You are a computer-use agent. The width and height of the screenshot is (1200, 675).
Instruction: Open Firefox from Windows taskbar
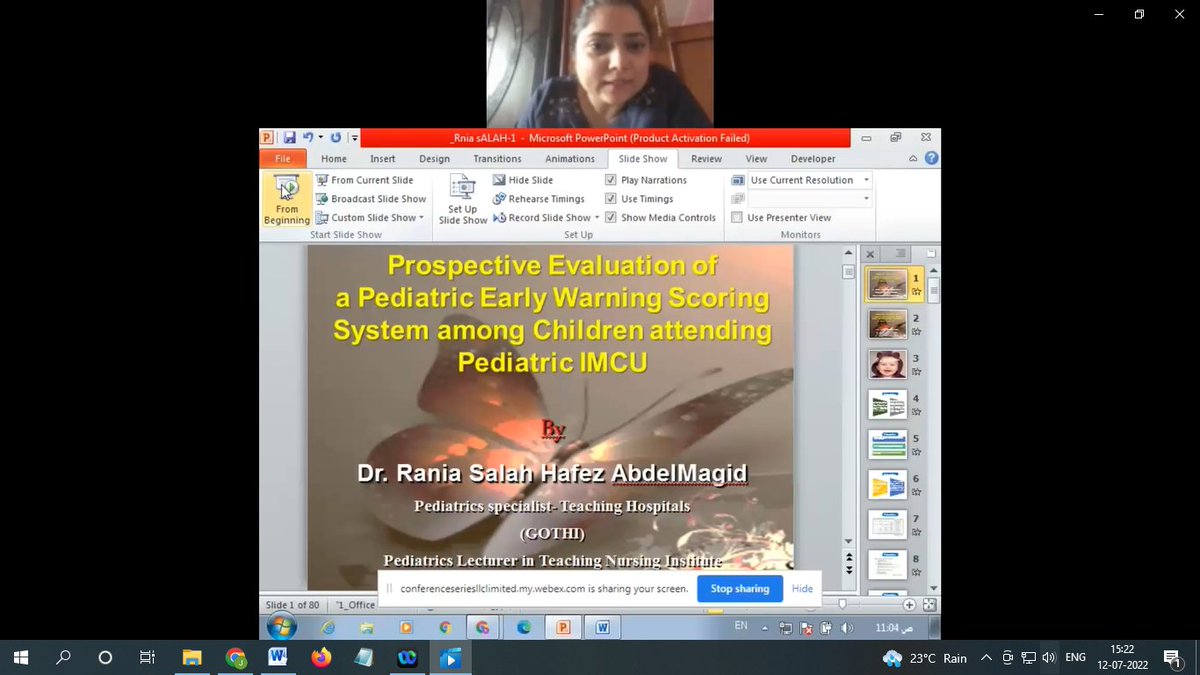pyautogui.click(x=321, y=658)
